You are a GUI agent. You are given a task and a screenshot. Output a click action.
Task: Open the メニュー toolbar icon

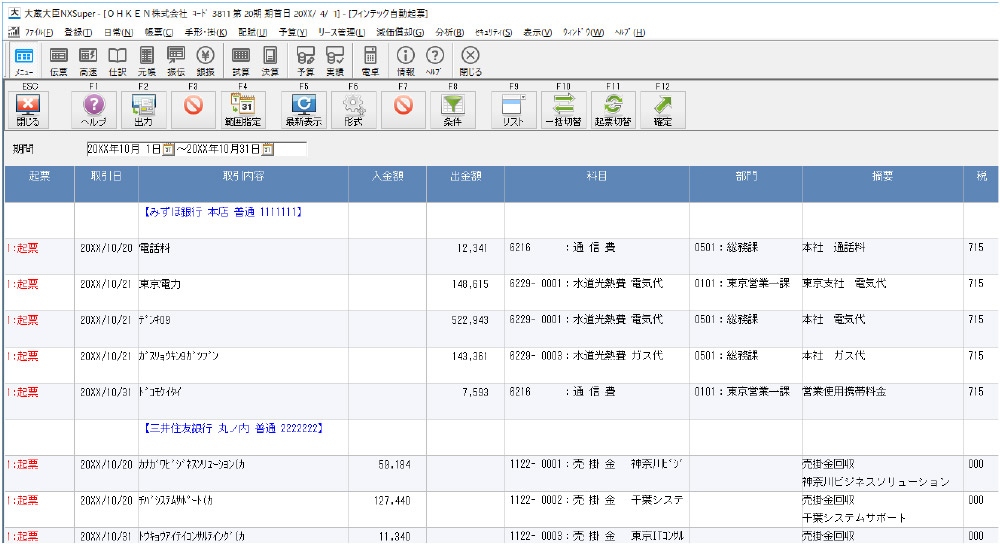tap(24, 61)
